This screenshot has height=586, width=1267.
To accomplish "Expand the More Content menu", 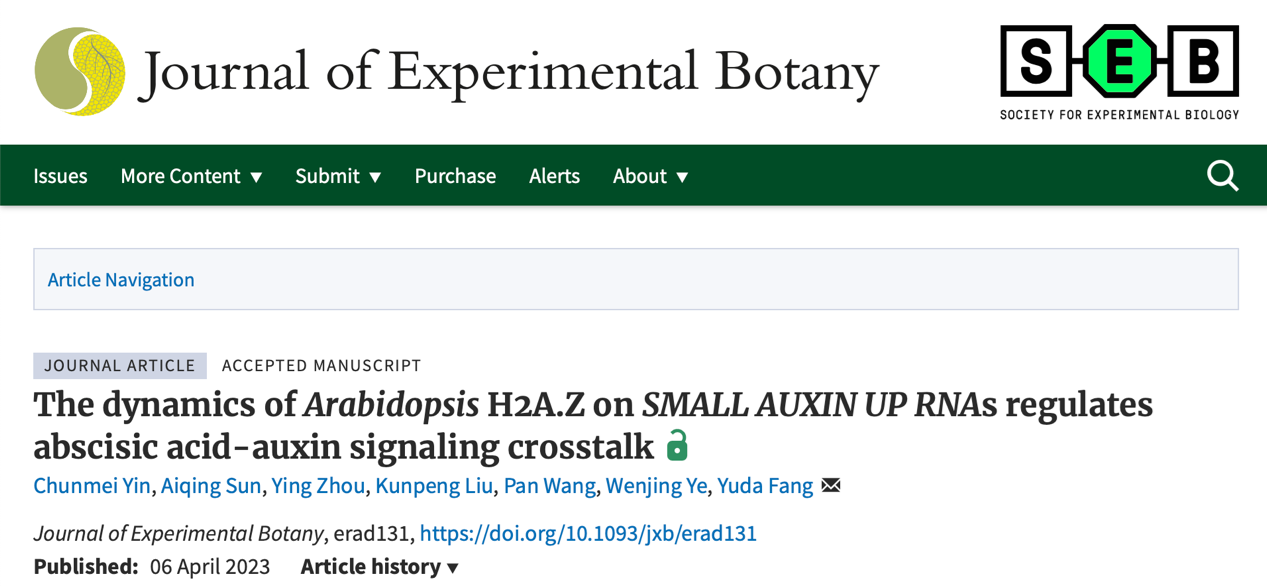I will (191, 176).
